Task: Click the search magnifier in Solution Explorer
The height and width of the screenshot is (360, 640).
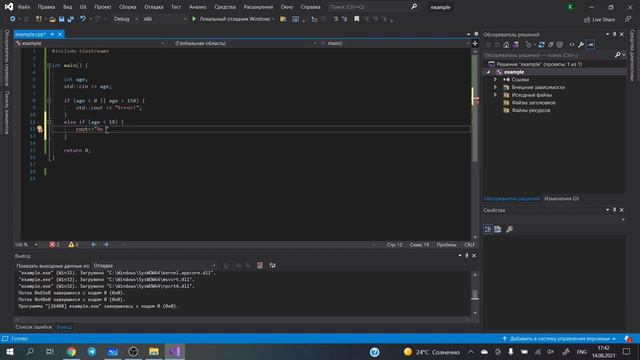Action: point(618,55)
